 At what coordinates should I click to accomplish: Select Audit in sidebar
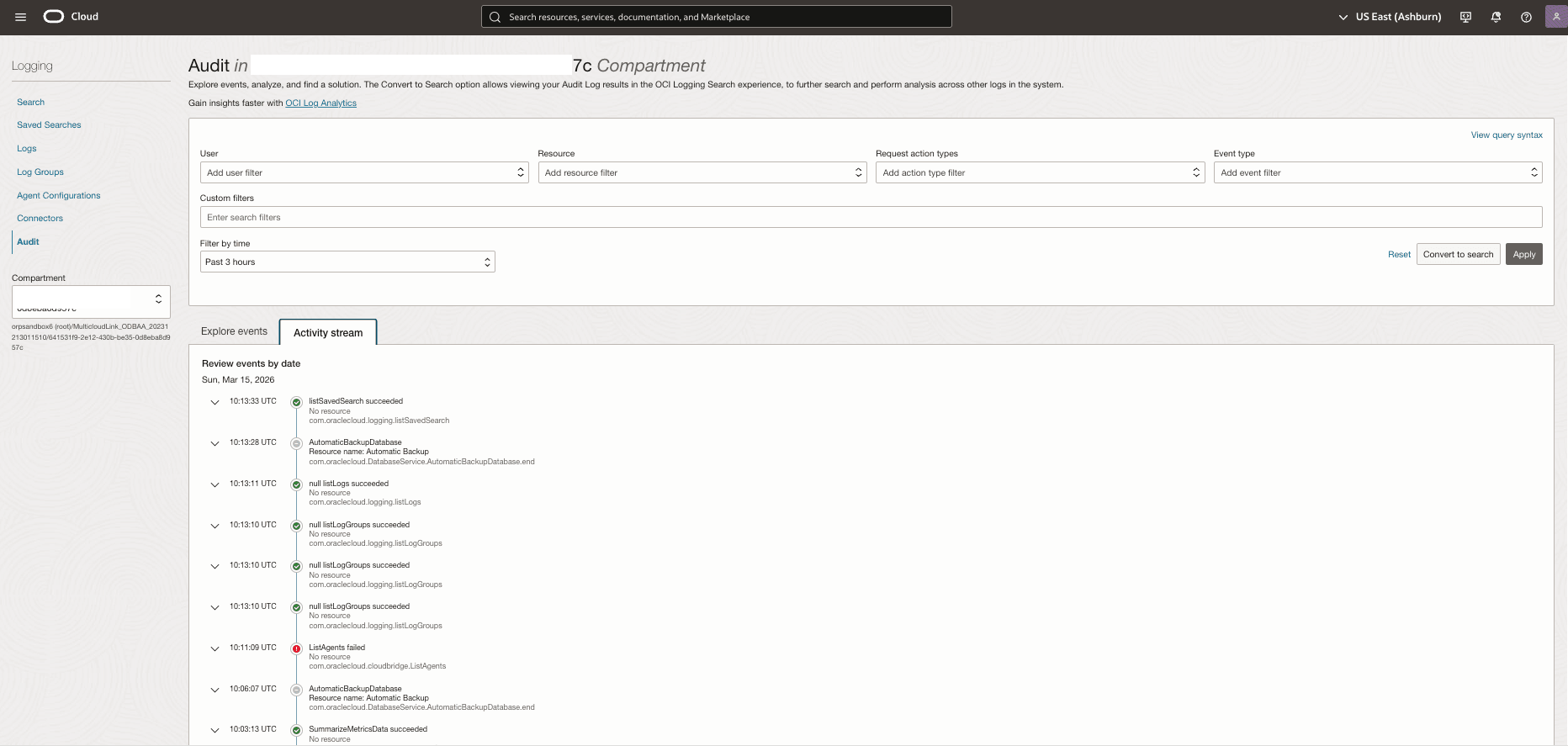[28, 242]
